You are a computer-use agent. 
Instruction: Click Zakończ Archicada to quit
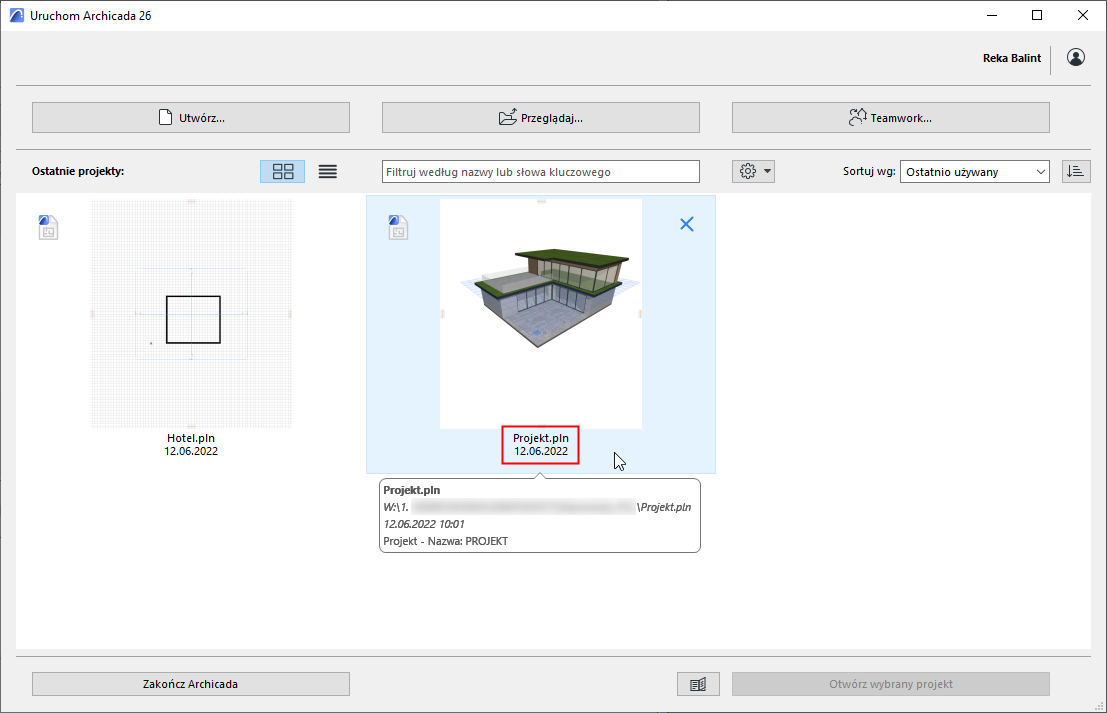191,684
